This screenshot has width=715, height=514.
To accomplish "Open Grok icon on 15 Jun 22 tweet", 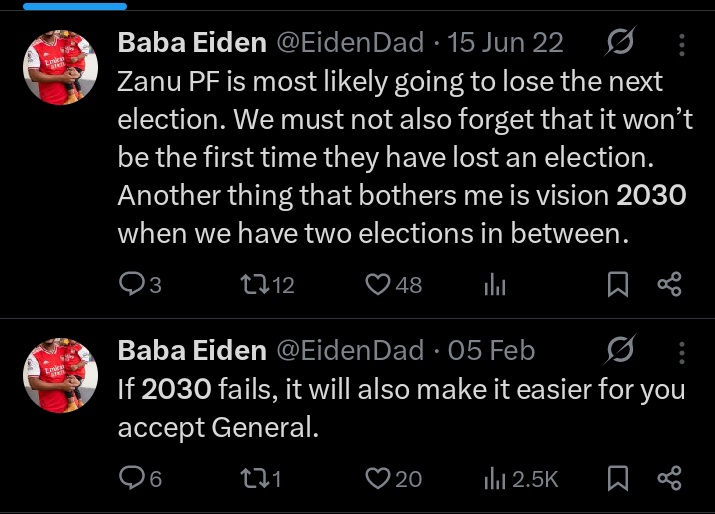I will 620,43.
